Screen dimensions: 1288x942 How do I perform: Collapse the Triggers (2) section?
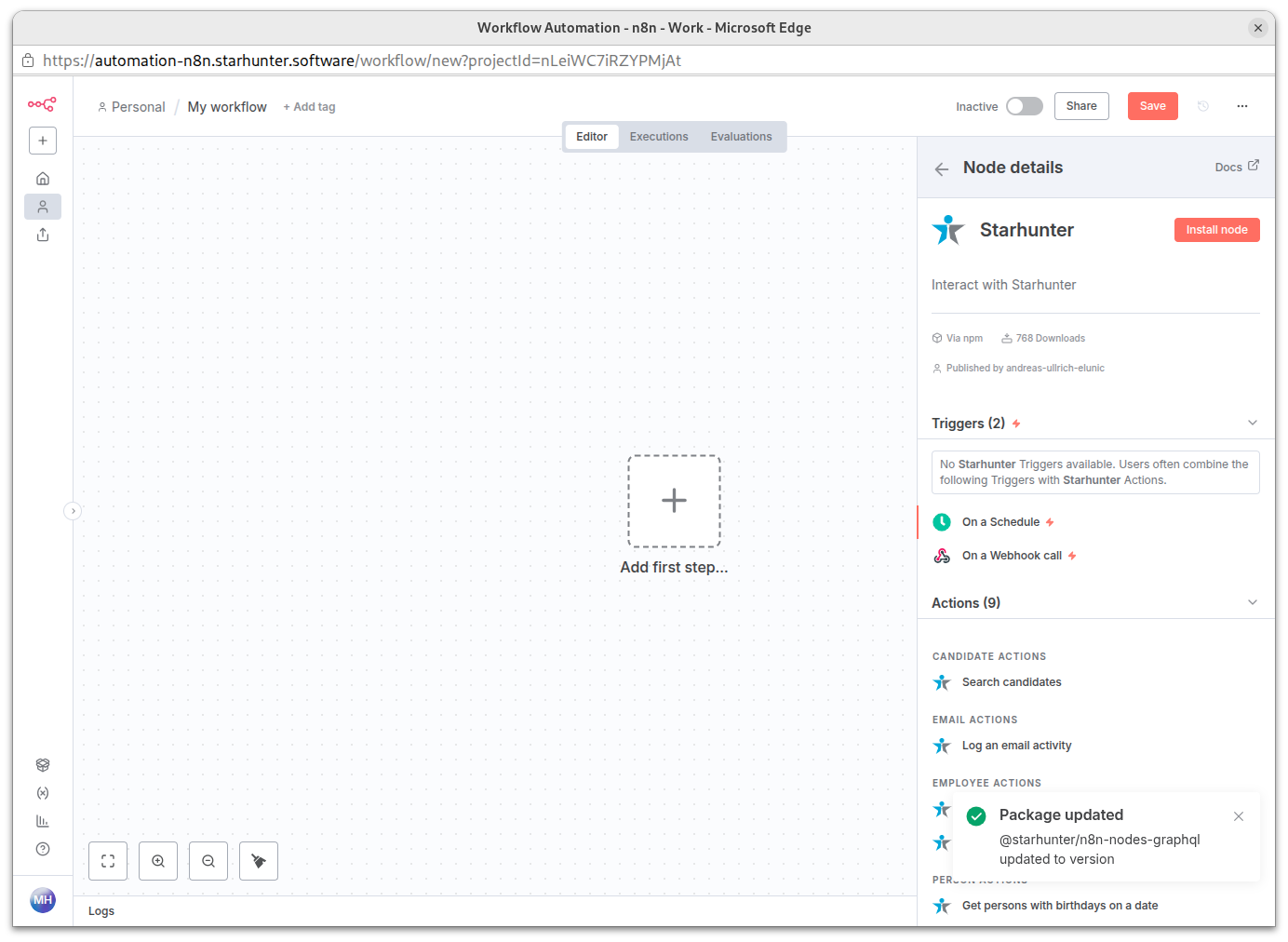click(1253, 423)
